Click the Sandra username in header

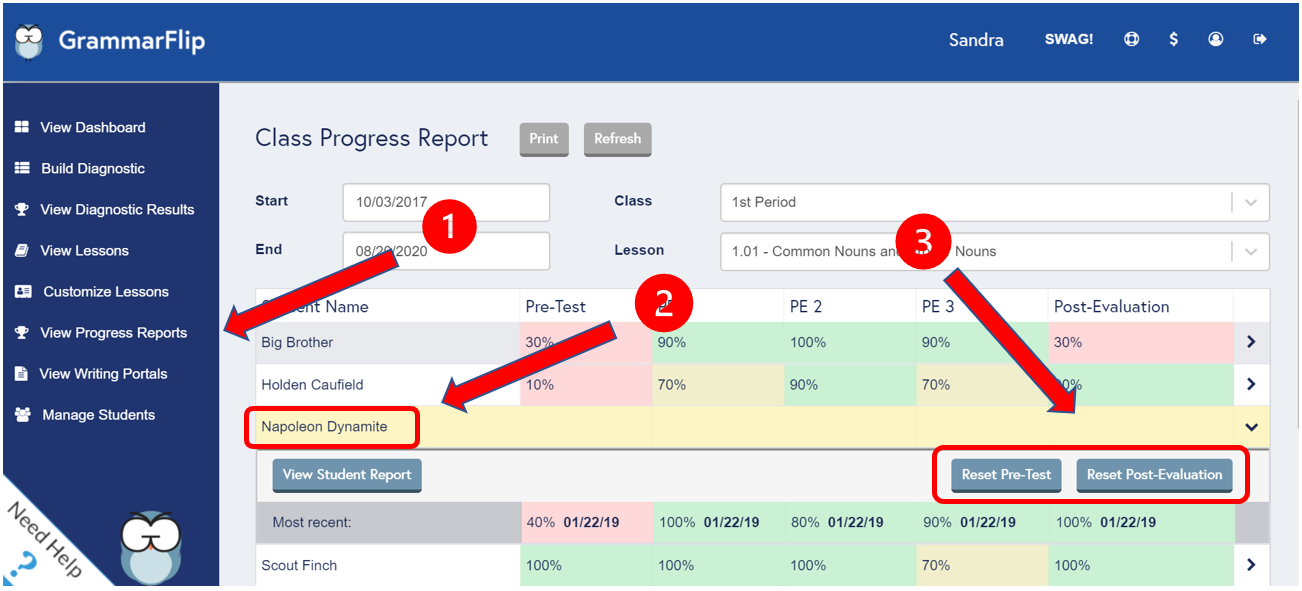(976, 40)
